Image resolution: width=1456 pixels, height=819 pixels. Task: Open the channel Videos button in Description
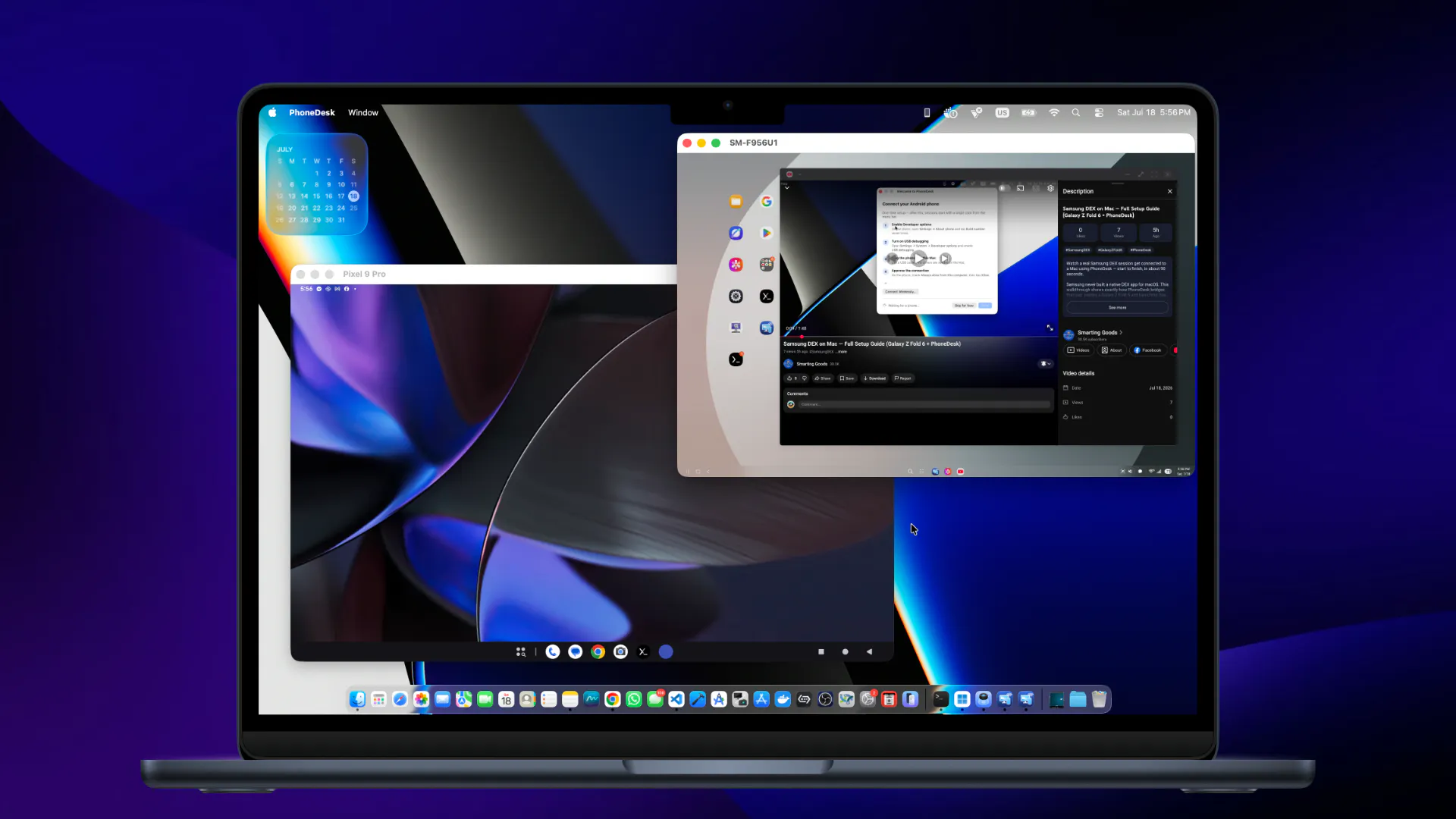coord(1078,350)
